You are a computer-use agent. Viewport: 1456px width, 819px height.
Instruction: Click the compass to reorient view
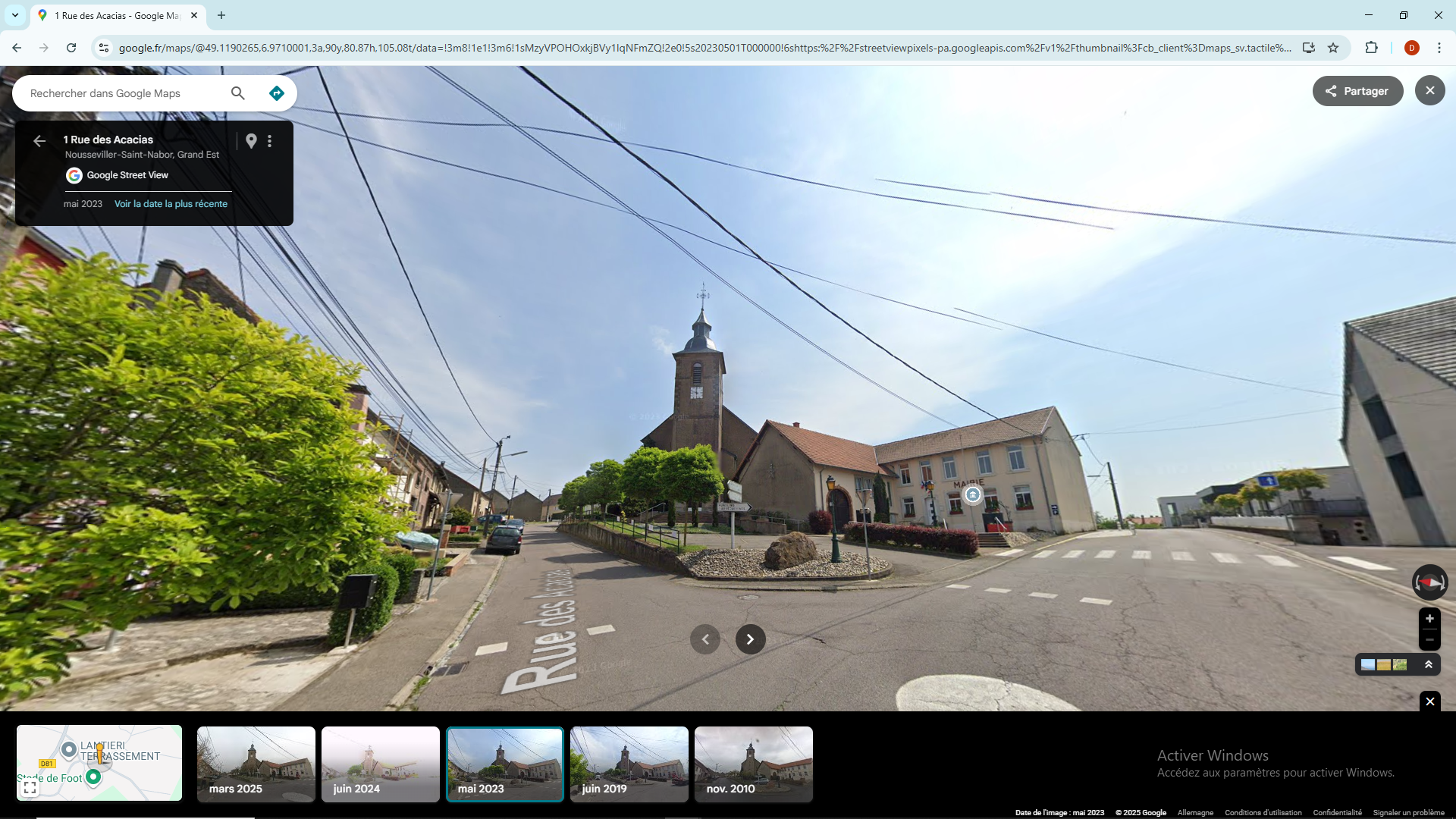1429,582
